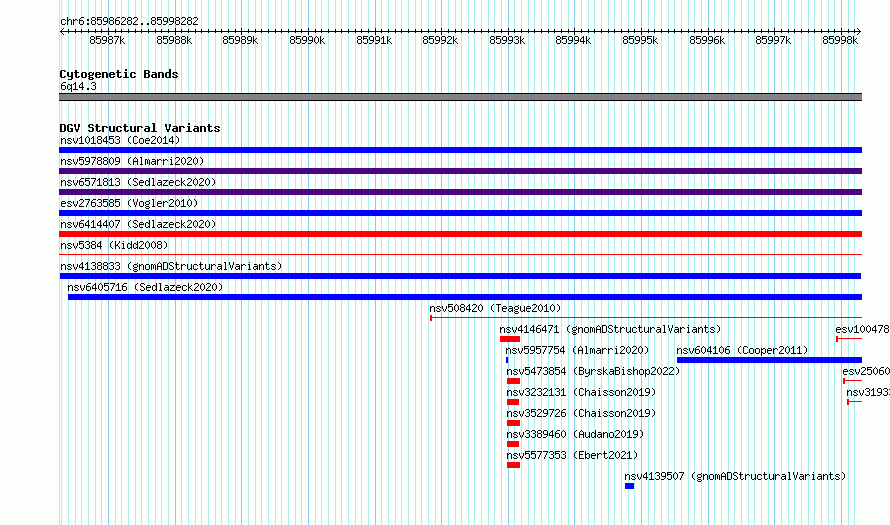Click the nsv5384 (Kidd2008) thin red line
The height and width of the screenshot is (525, 890).
click(x=460, y=255)
